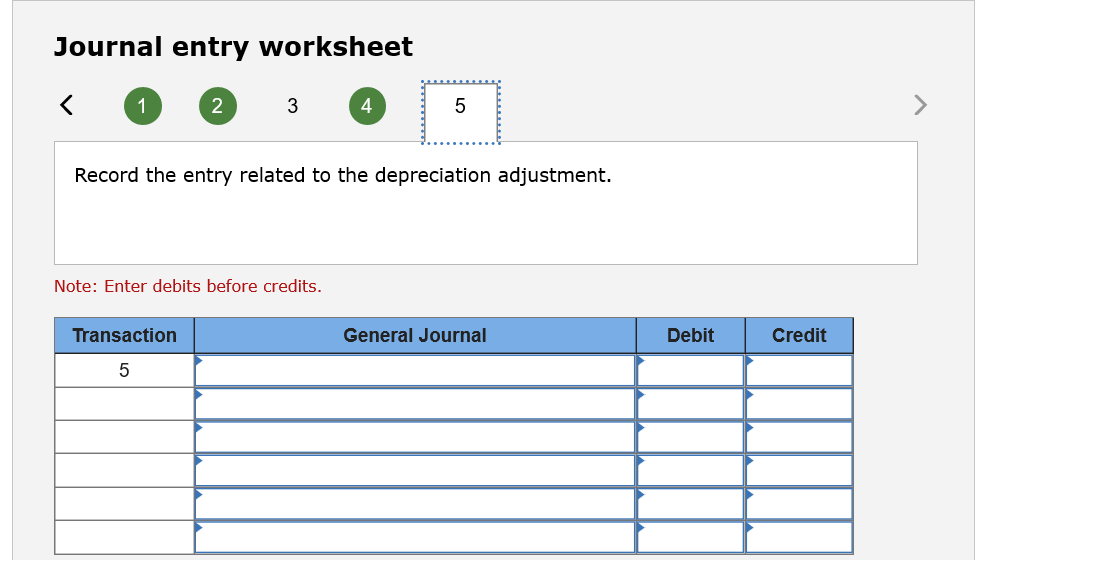Screen dimensions: 1117x564
Task: Click transaction number 5 cell
Action: pyautogui.click(x=125, y=370)
